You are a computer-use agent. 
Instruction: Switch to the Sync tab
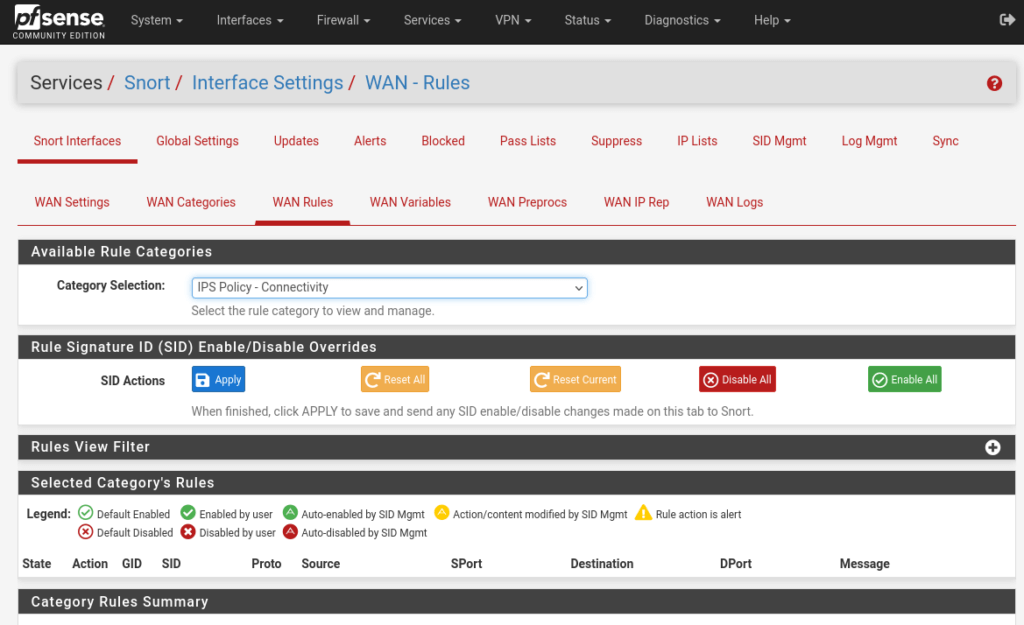[945, 141]
